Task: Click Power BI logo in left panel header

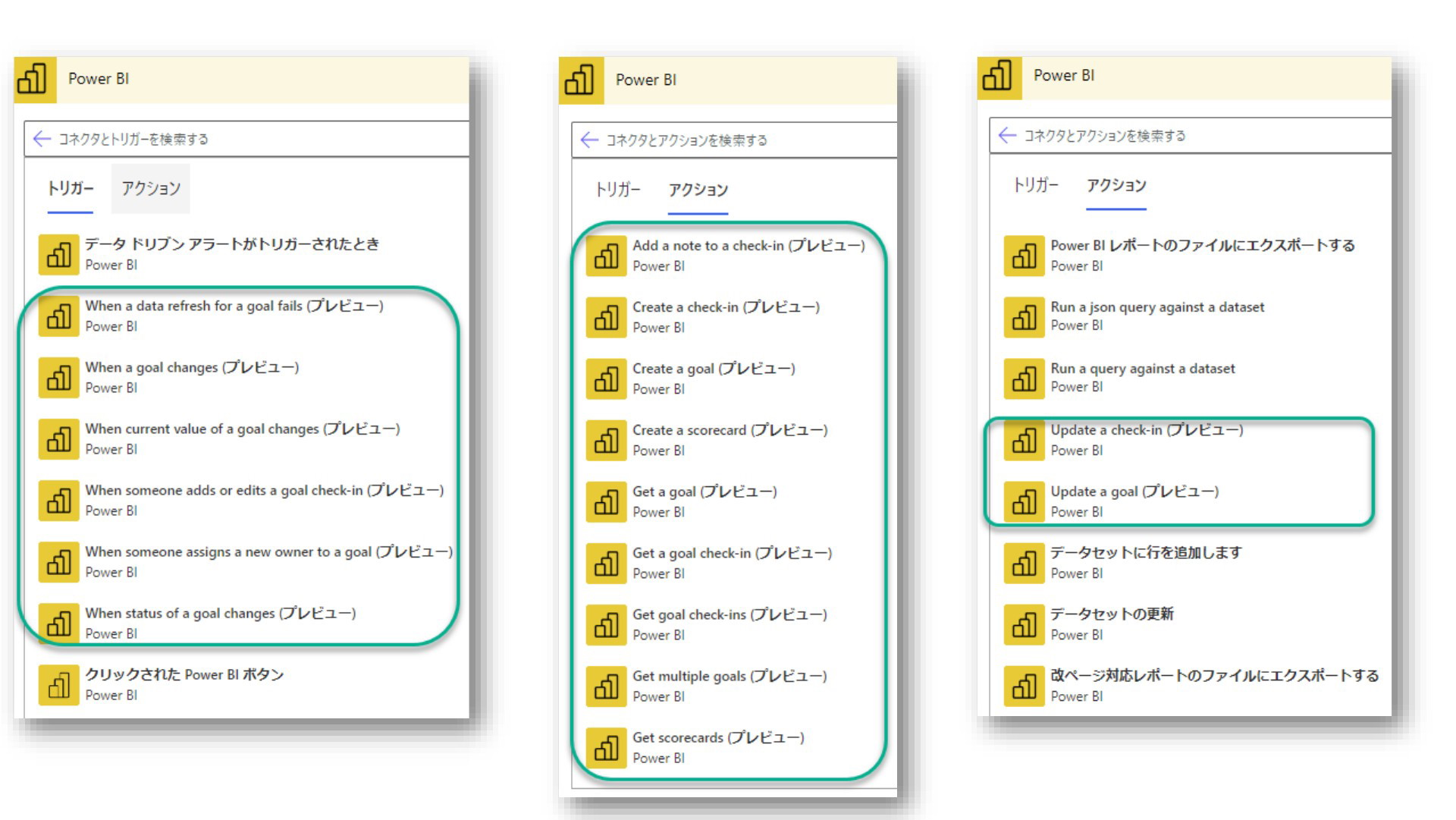Action: click(x=35, y=79)
